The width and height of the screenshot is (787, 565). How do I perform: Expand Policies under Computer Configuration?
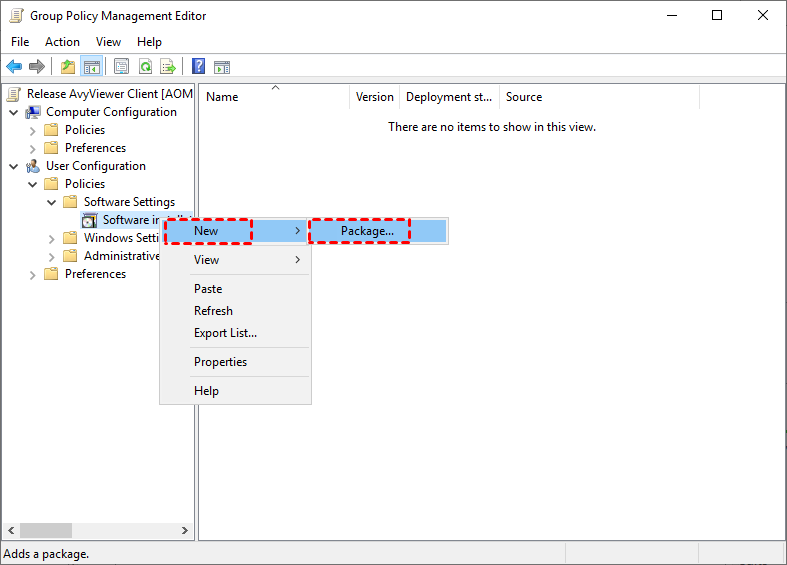[x=33, y=130]
